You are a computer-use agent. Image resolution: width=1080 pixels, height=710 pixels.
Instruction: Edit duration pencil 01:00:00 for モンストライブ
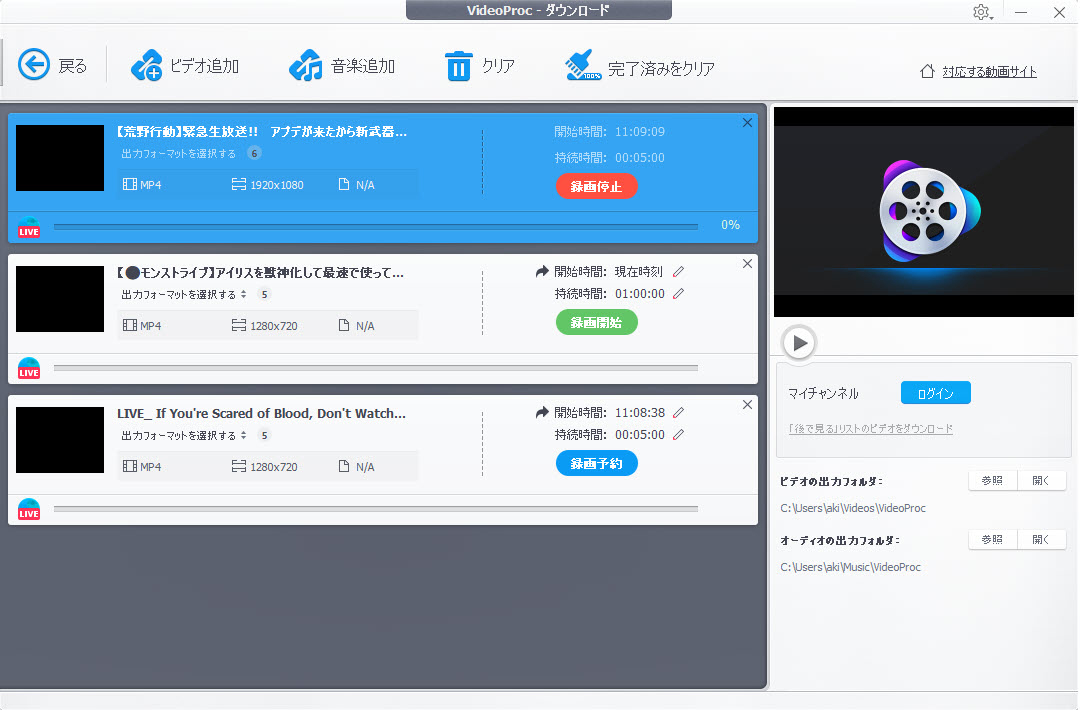point(678,294)
